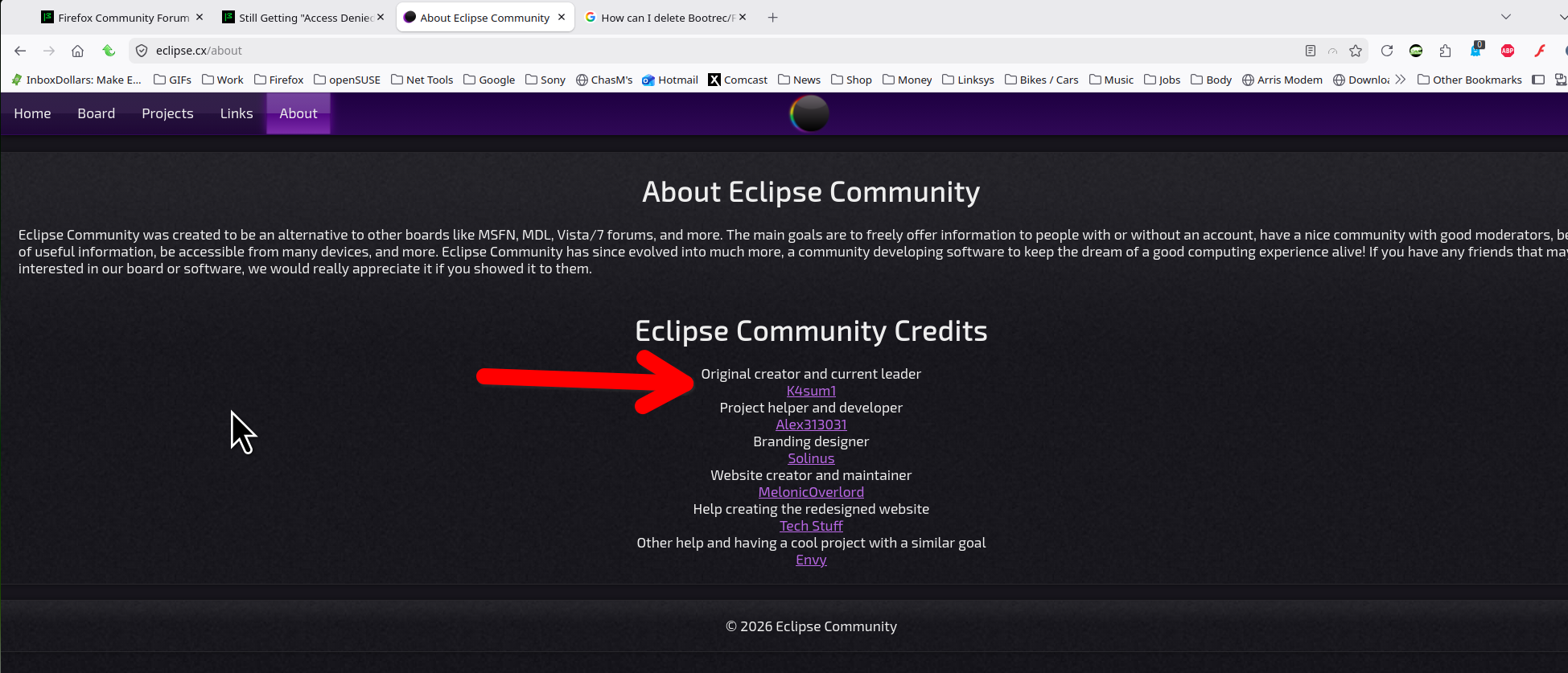Image resolution: width=1568 pixels, height=673 pixels.
Task: Expand the openSUSE bookmarks folder
Action: pos(348,80)
